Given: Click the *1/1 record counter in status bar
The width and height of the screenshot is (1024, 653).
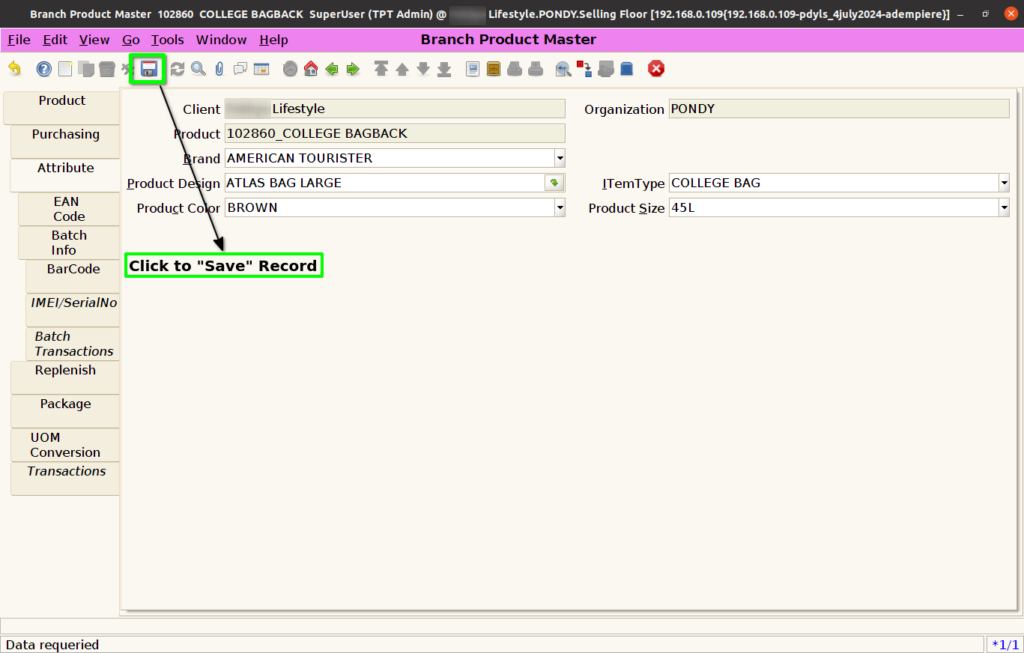Looking at the screenshot, I should click(x=1004, y=645).
